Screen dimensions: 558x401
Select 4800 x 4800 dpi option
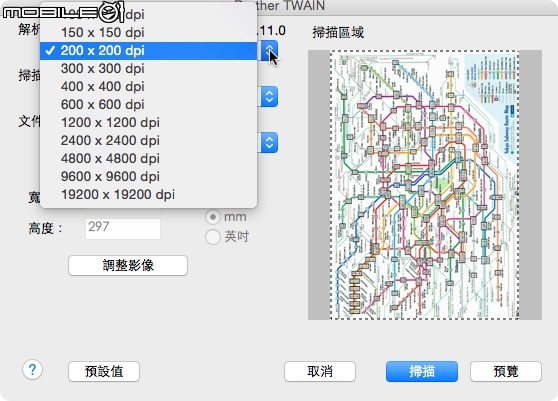pos(148,159)
